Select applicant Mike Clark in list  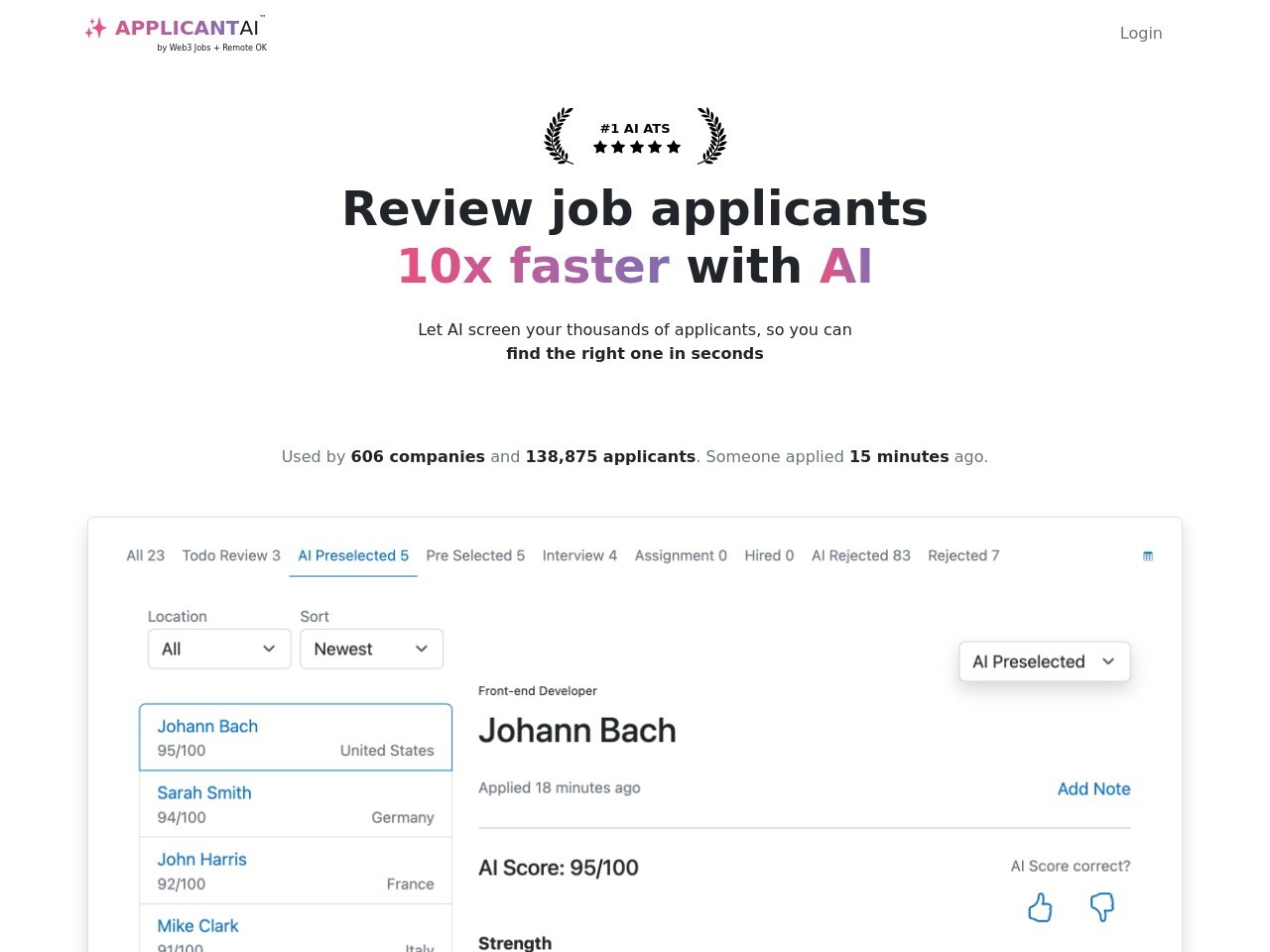click(x=296, y=929)
